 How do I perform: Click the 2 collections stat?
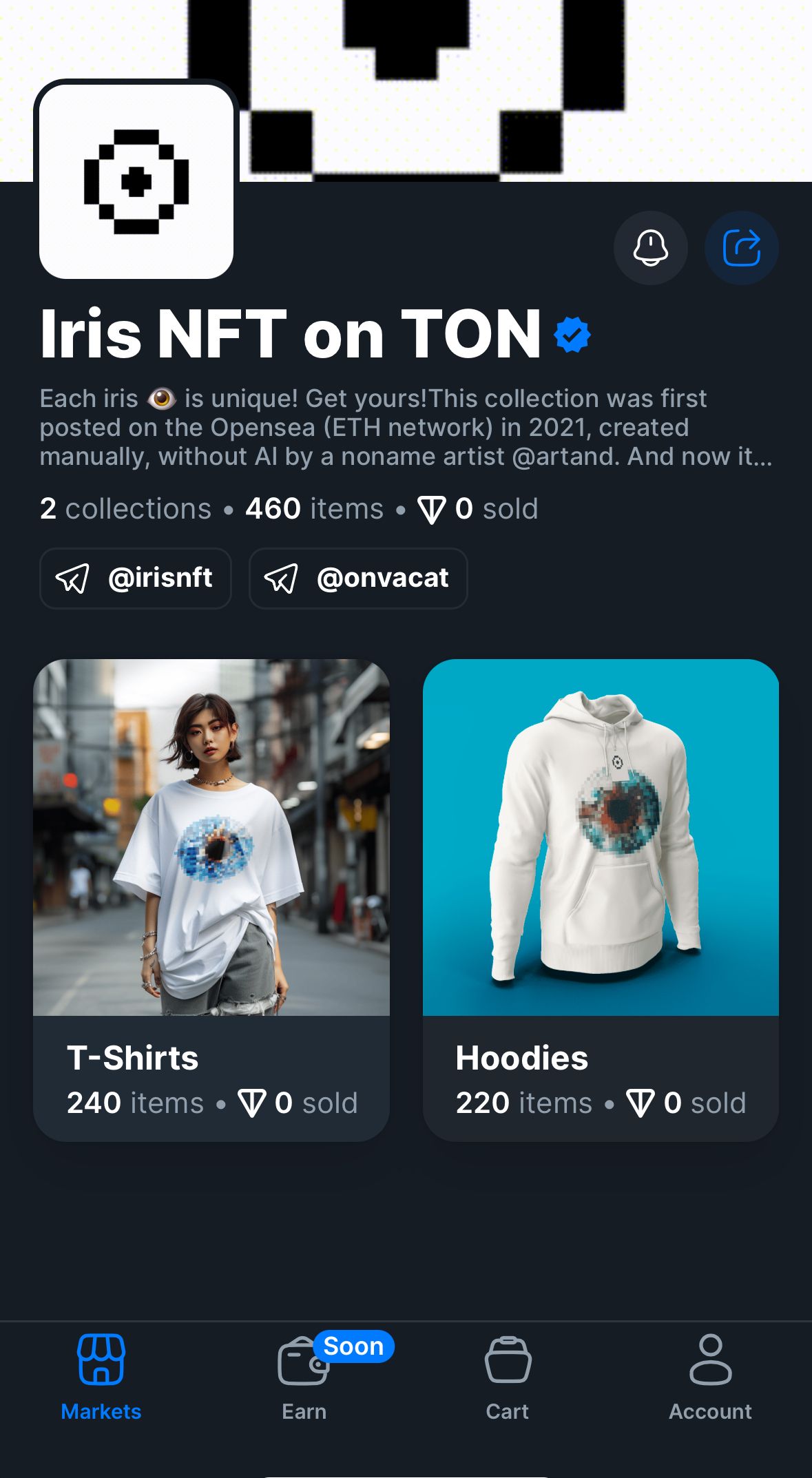(x=125, y=509)
